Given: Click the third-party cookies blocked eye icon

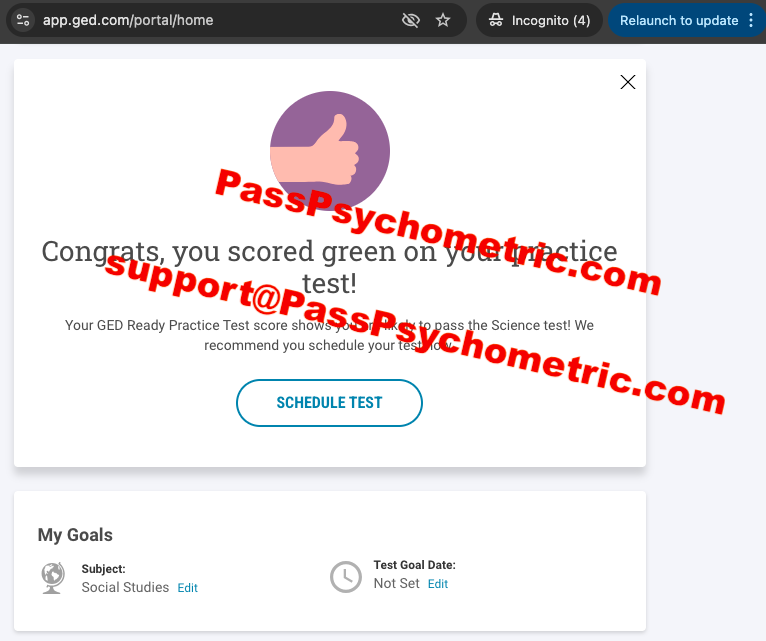Looking at the screenshot, I should pyautogui.click(x=410, y=20).
